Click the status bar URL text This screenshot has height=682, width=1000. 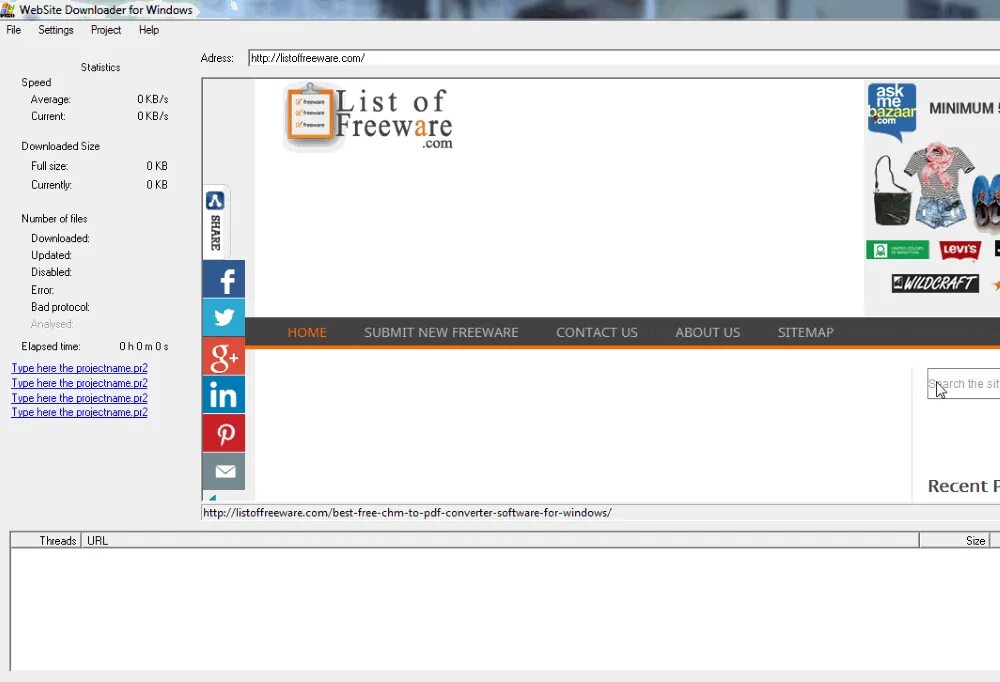click(x=408, y=513)
